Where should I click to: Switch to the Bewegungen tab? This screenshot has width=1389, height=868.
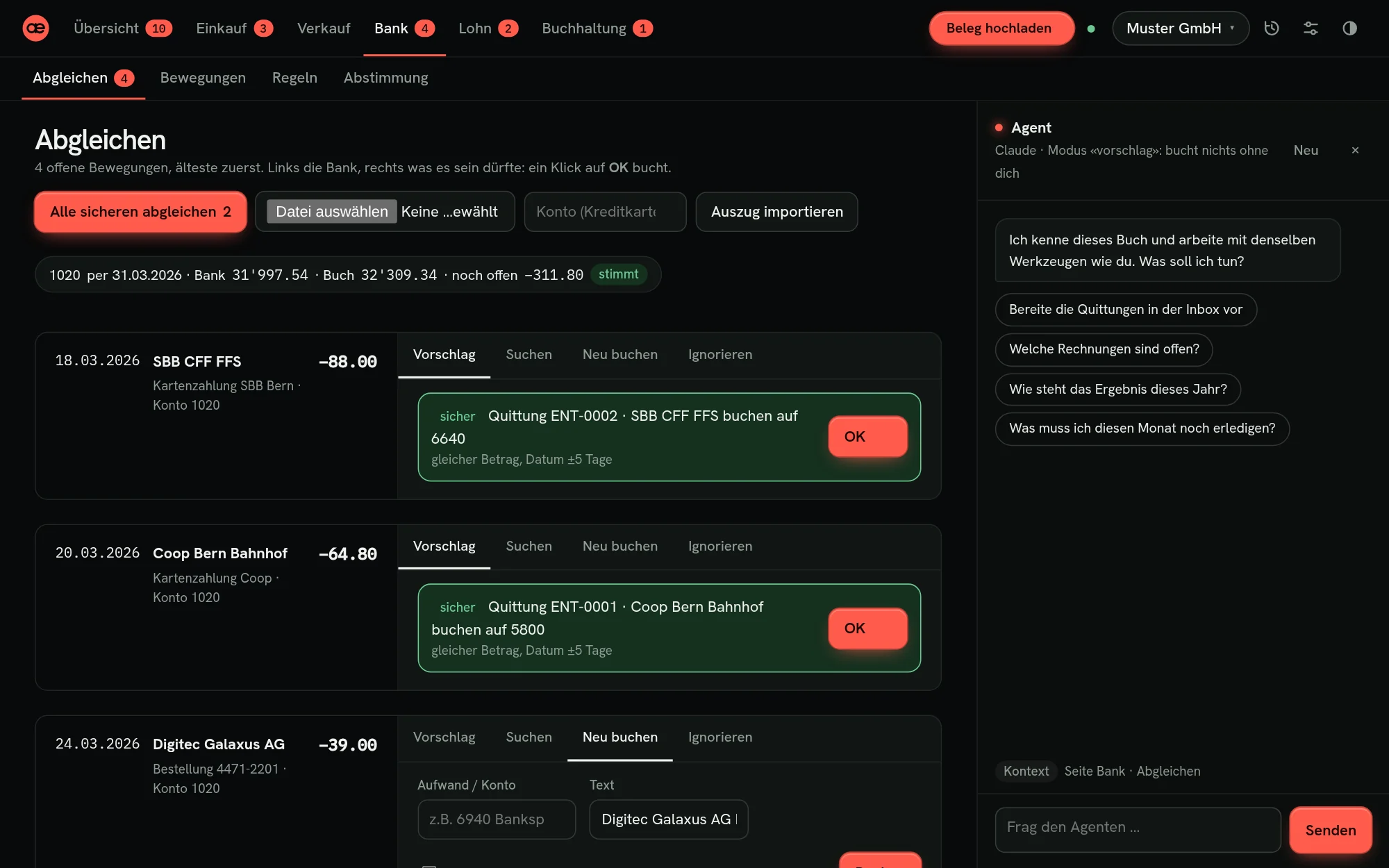click(x=203, y=78)
